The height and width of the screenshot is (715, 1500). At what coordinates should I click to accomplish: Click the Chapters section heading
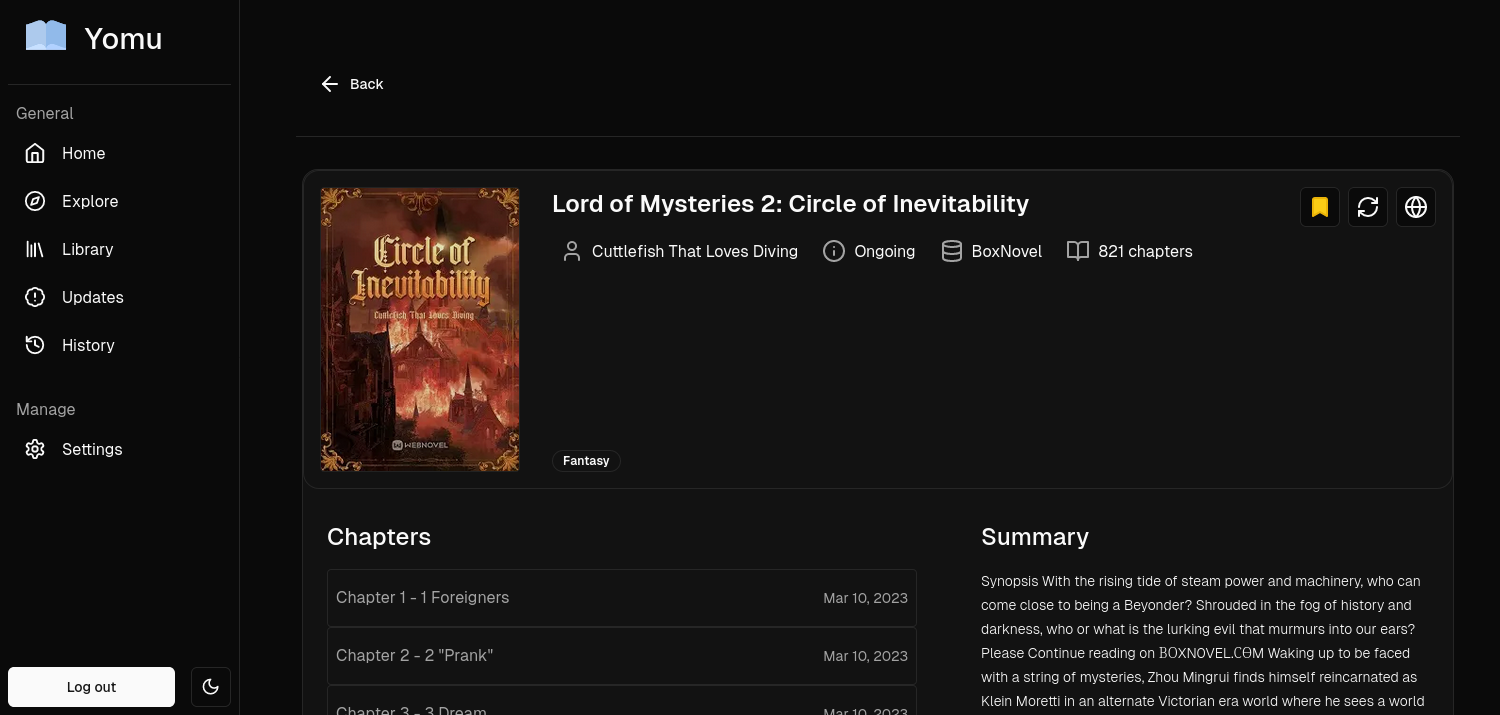tap(379, 537)
